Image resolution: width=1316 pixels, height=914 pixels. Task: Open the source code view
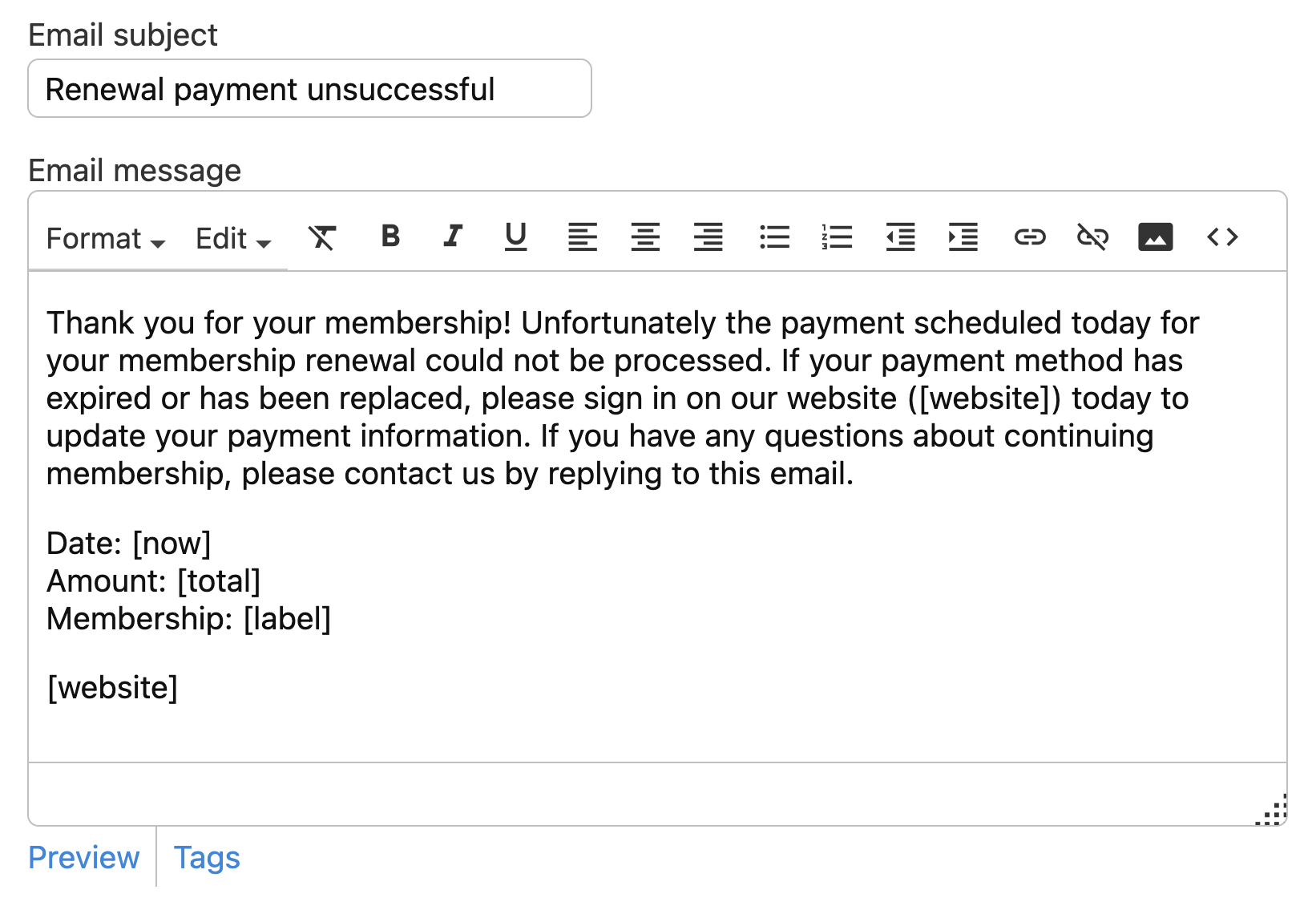1222,237
